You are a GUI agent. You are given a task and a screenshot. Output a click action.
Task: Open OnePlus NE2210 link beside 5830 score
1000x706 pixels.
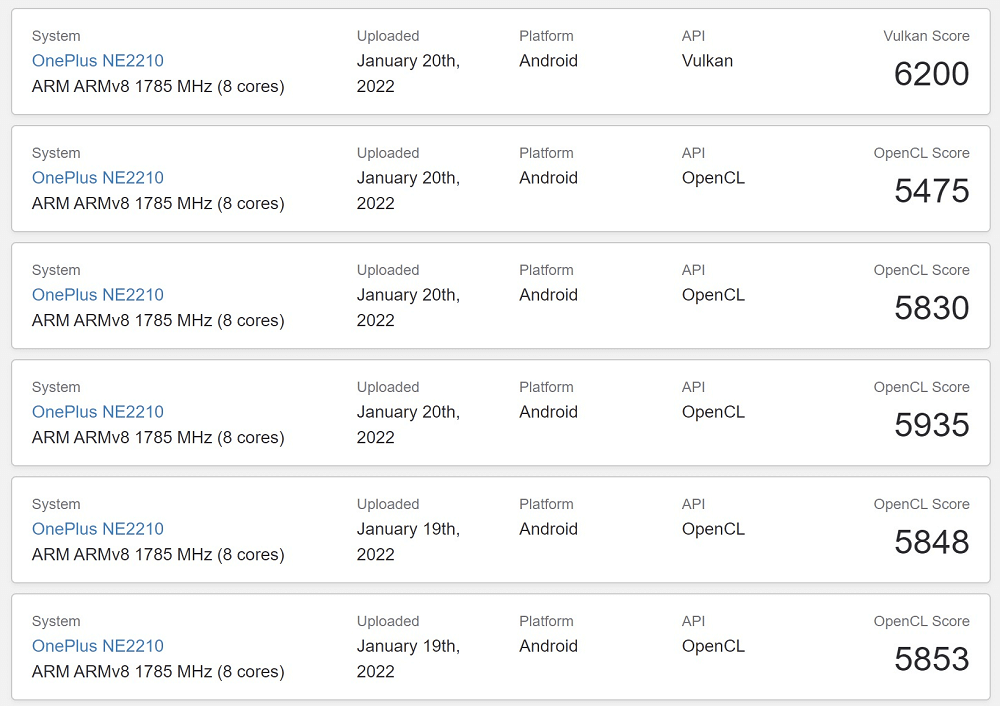(98, 295)
